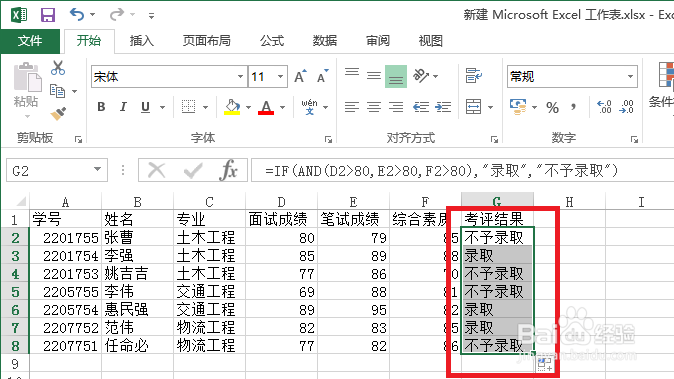
Task: Toggle italic formatting
Action: click(123, 107)
